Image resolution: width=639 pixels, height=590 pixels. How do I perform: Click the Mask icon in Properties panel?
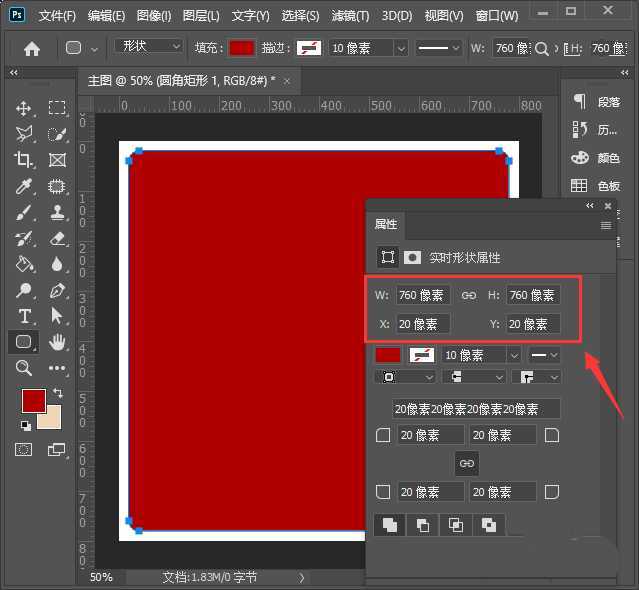tap(412, 257)
